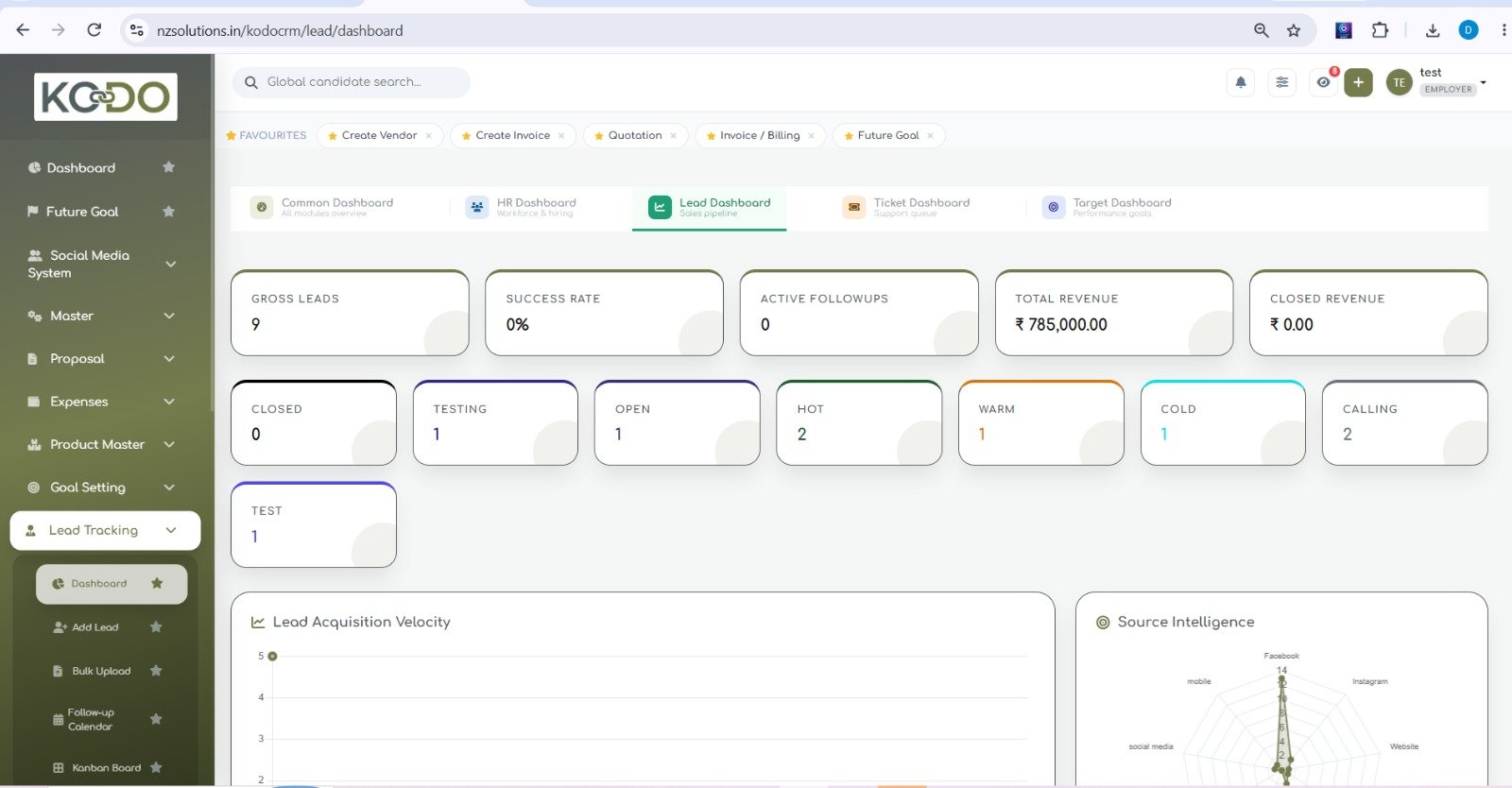Remove Create Vendor from favourites
The image size is (1512, 788).
(429, 136)
